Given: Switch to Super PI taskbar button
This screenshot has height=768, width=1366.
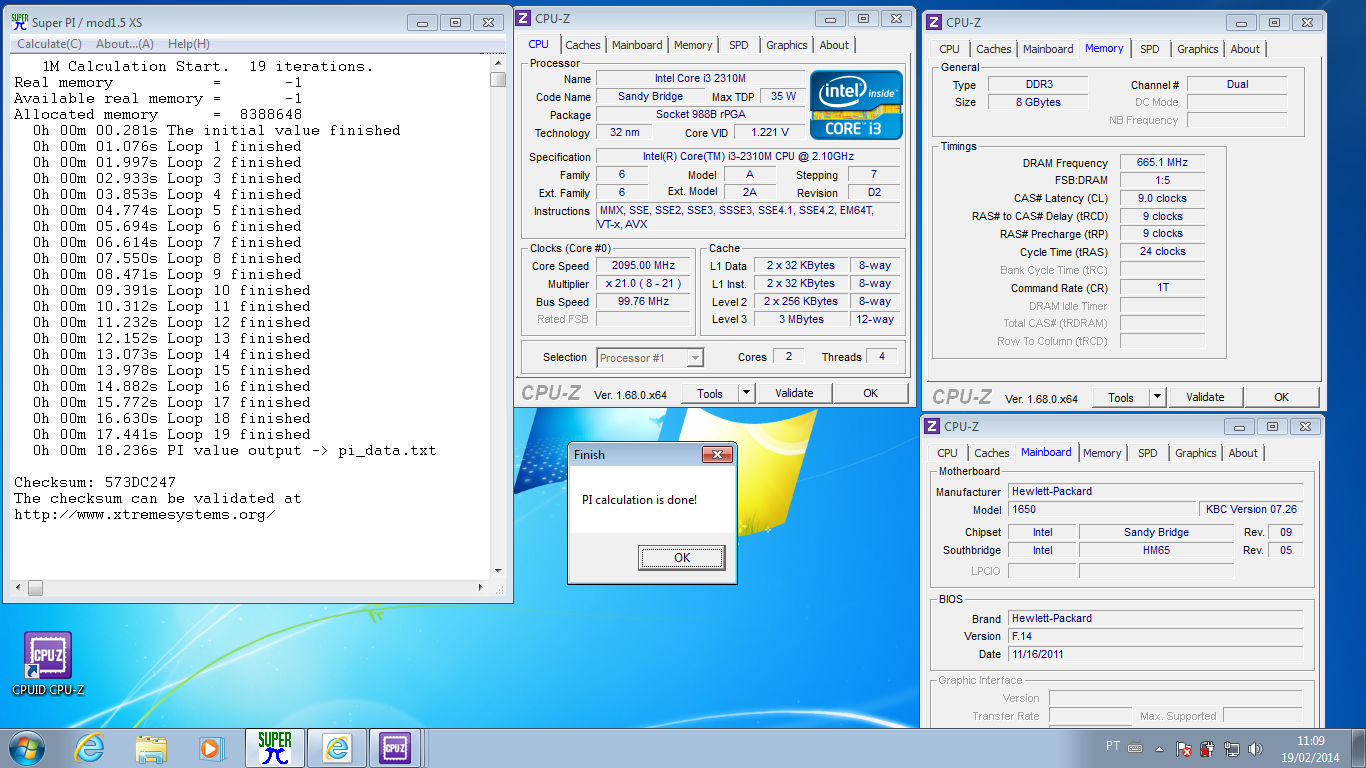Looking at the screenshot, I should (x=274, y=747).
